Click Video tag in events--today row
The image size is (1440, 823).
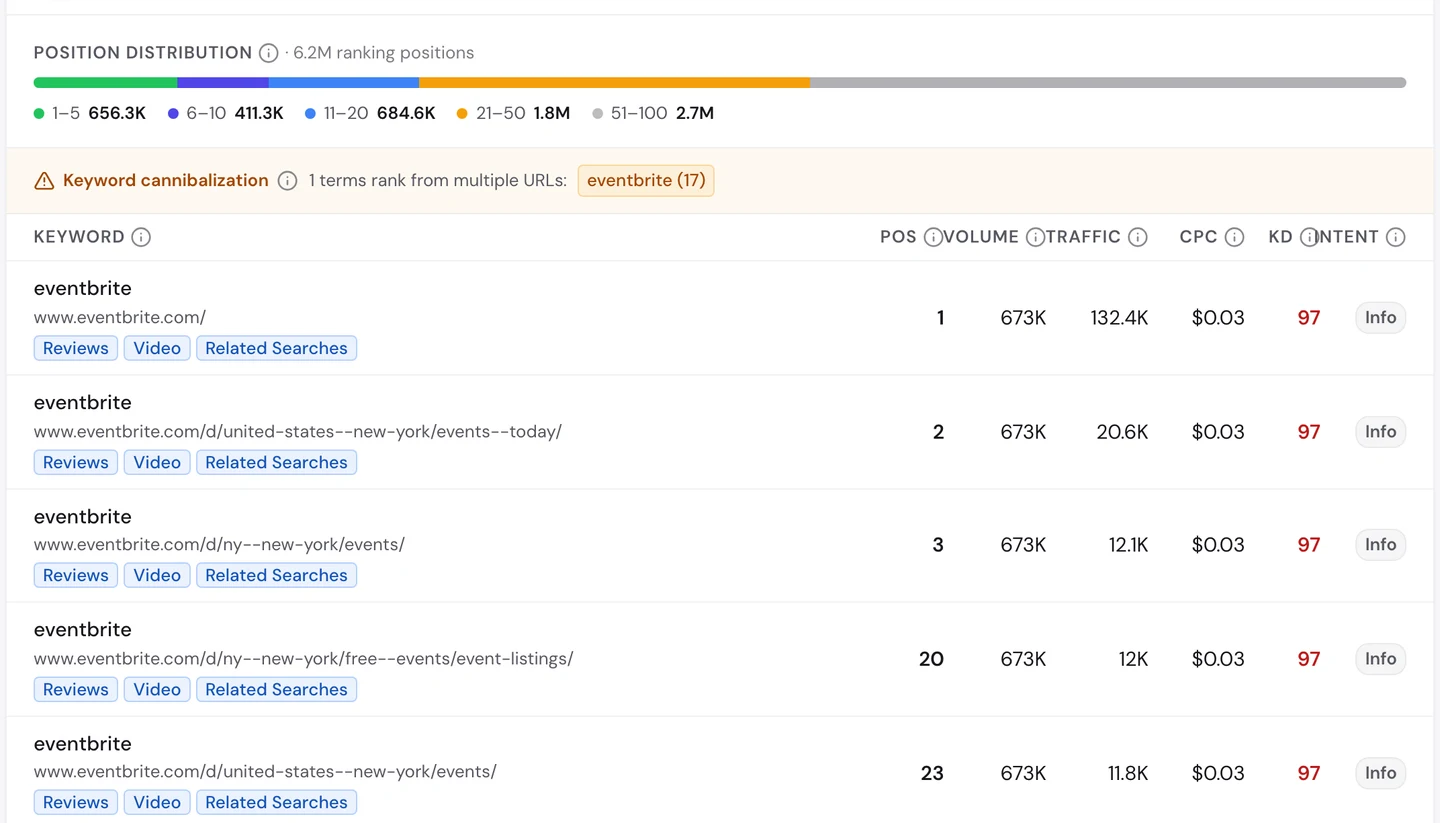click(157, 462)
